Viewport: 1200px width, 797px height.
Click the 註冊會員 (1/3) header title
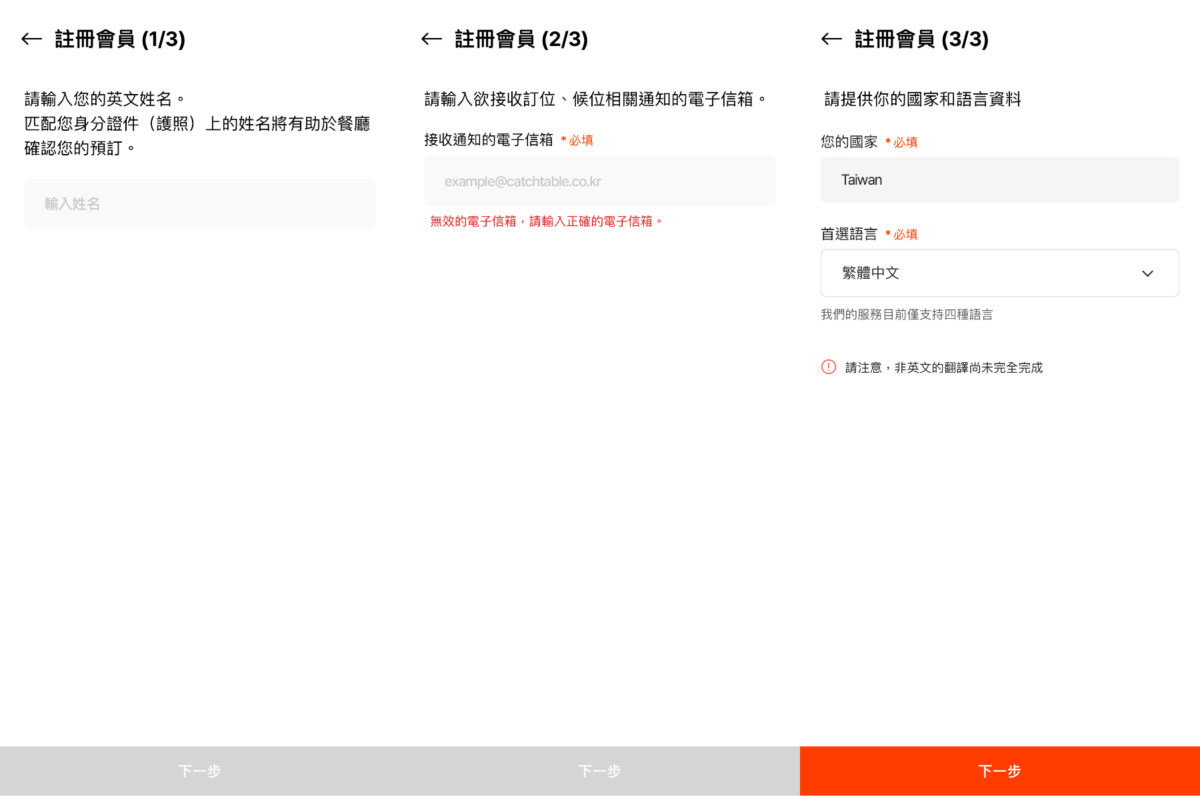coord(120,39)
